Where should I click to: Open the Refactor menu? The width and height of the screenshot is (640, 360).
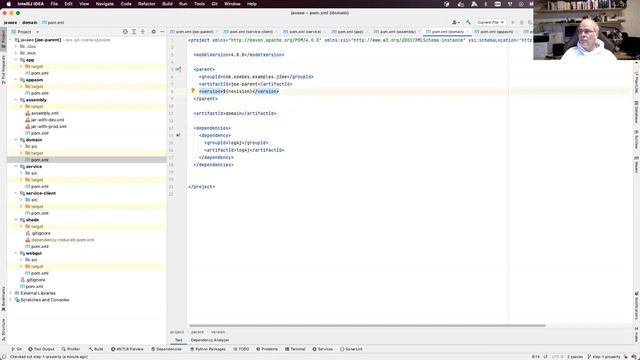click(x=147, y=4)
